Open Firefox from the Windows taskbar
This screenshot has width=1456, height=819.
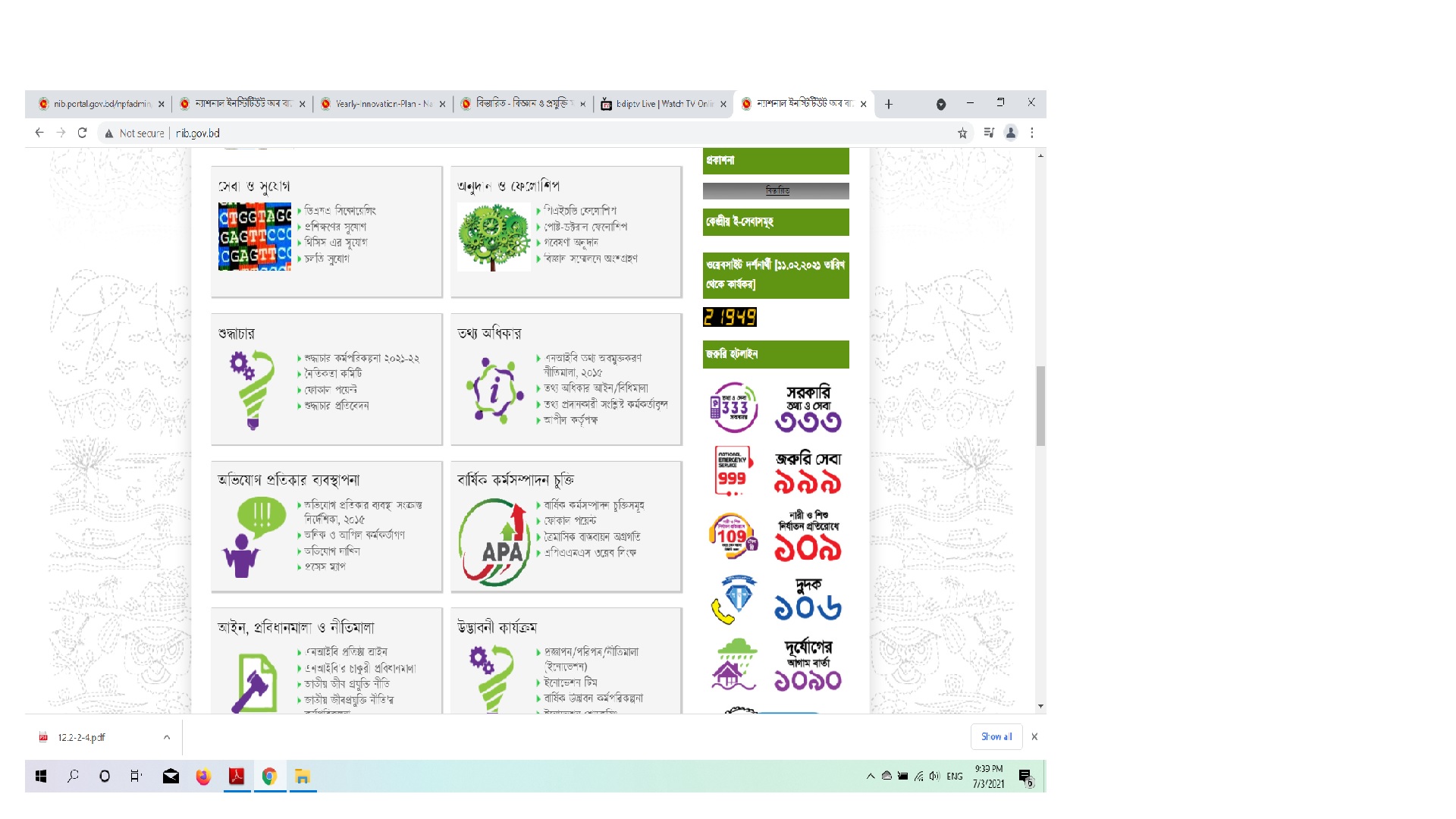coord(203,777)
